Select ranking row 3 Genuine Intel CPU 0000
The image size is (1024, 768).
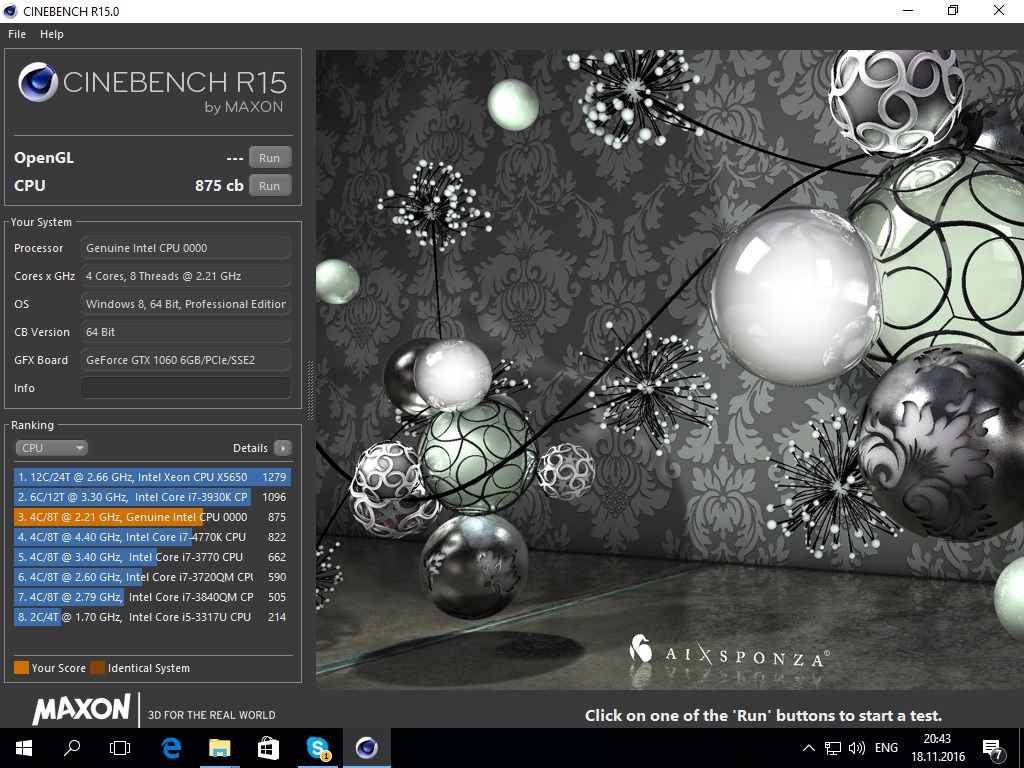click(x=152, y=517)
